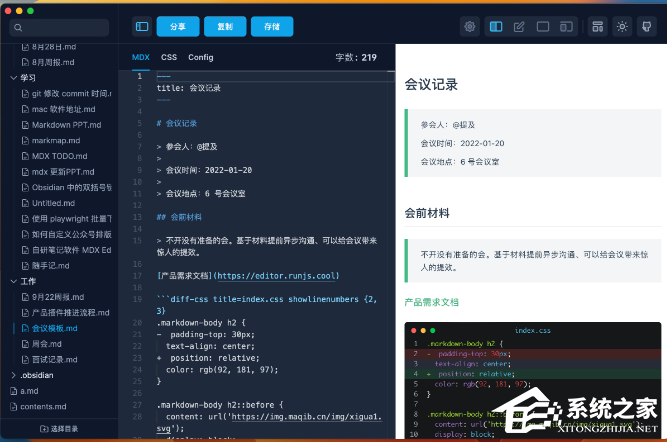Click the 会前材料 heading in preview
Screen dimensions: 667x442
click(427, 213)
